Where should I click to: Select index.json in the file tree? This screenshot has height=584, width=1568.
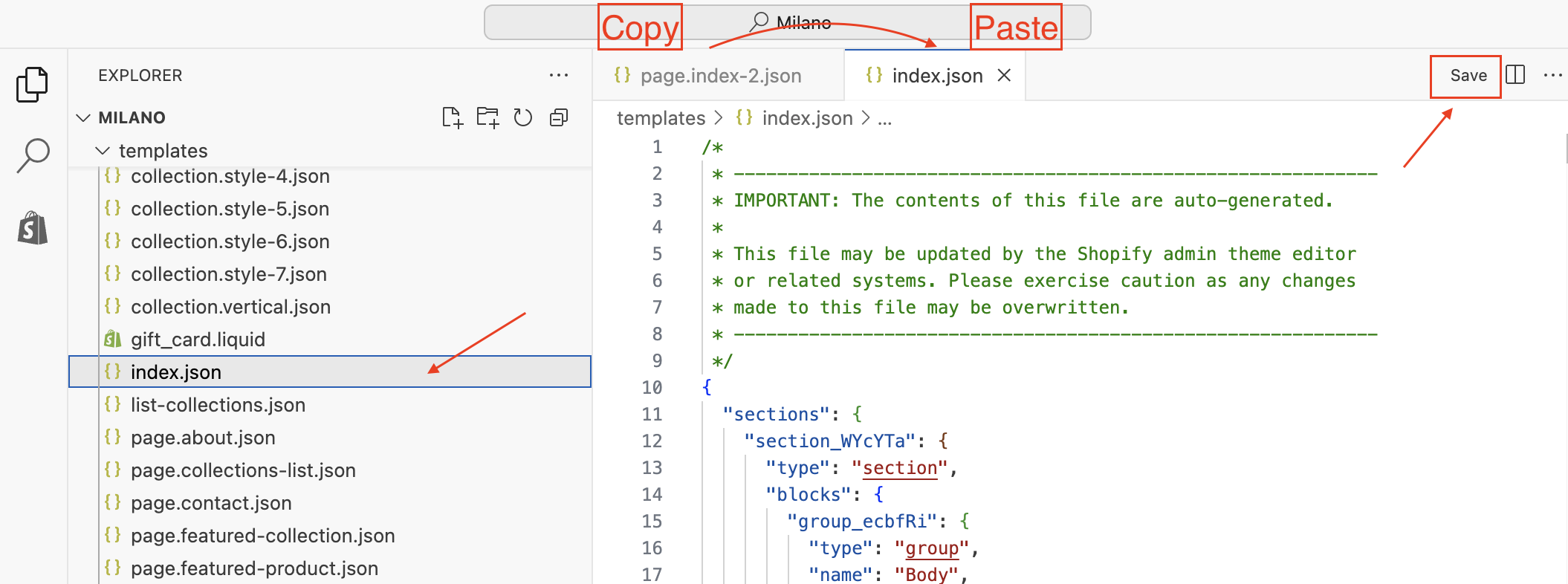pos(329,372)
